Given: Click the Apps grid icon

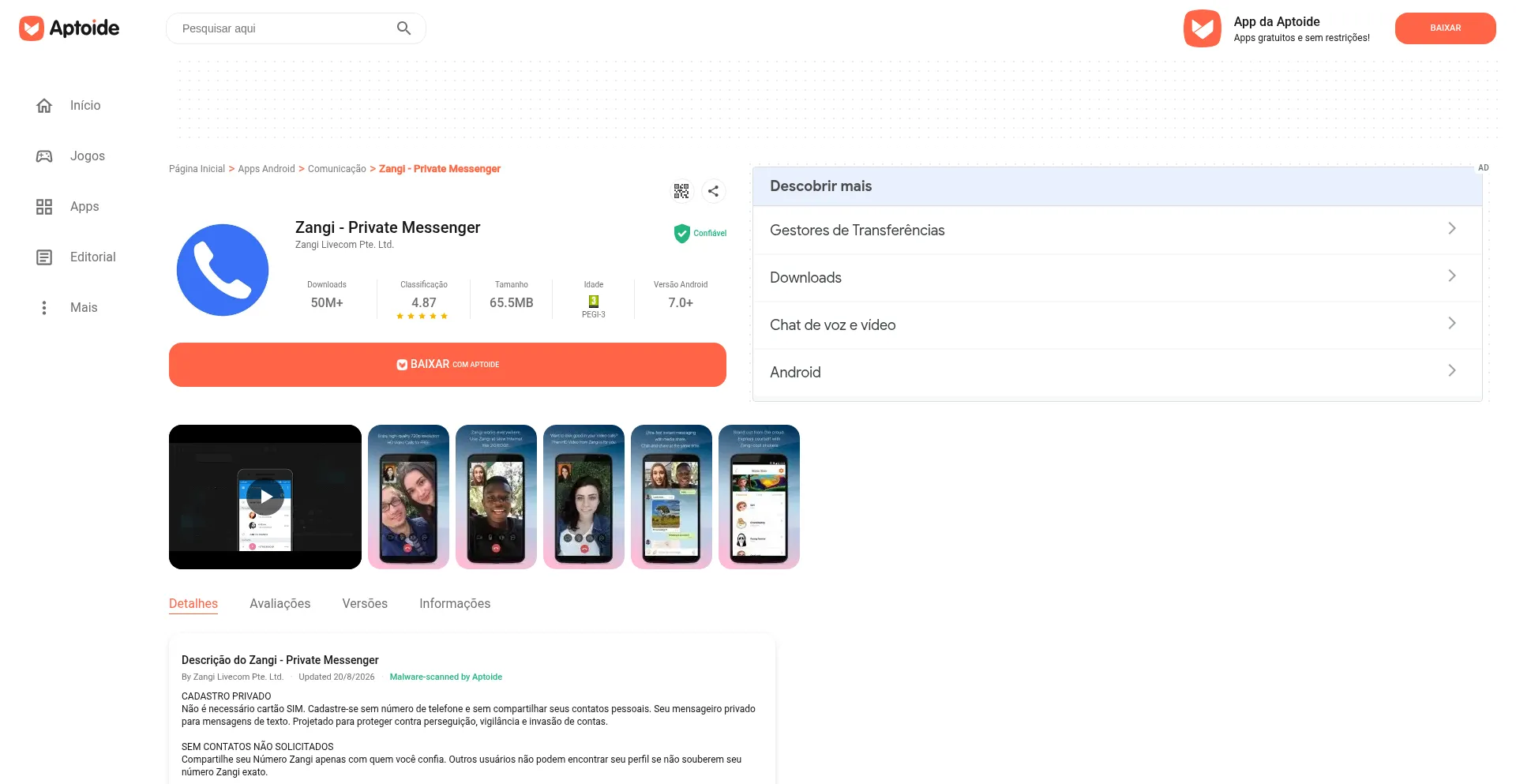Looking at the screenshot, I should [x=44, y=207].
